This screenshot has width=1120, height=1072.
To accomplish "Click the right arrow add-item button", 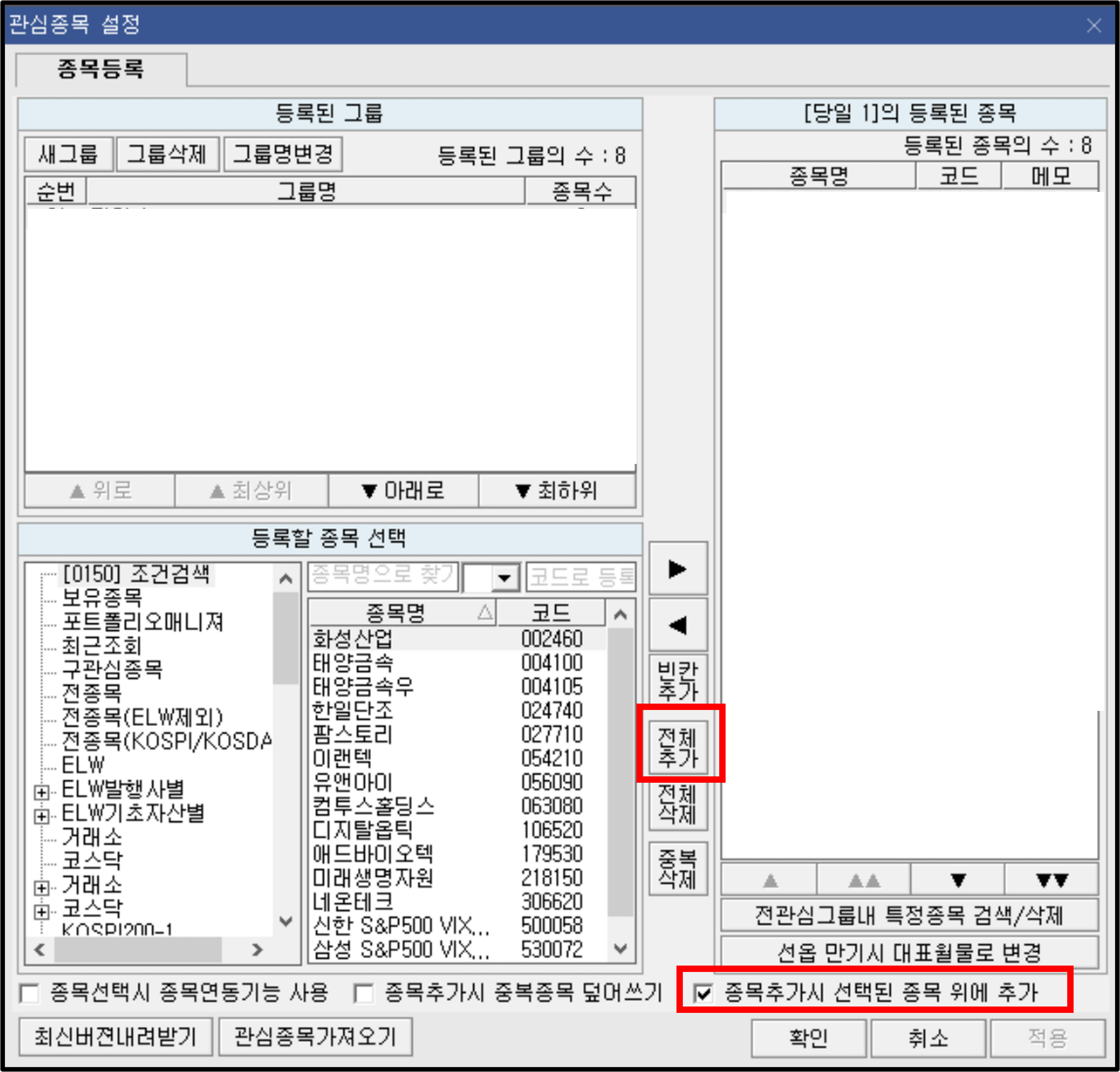I will click(678, 569).
